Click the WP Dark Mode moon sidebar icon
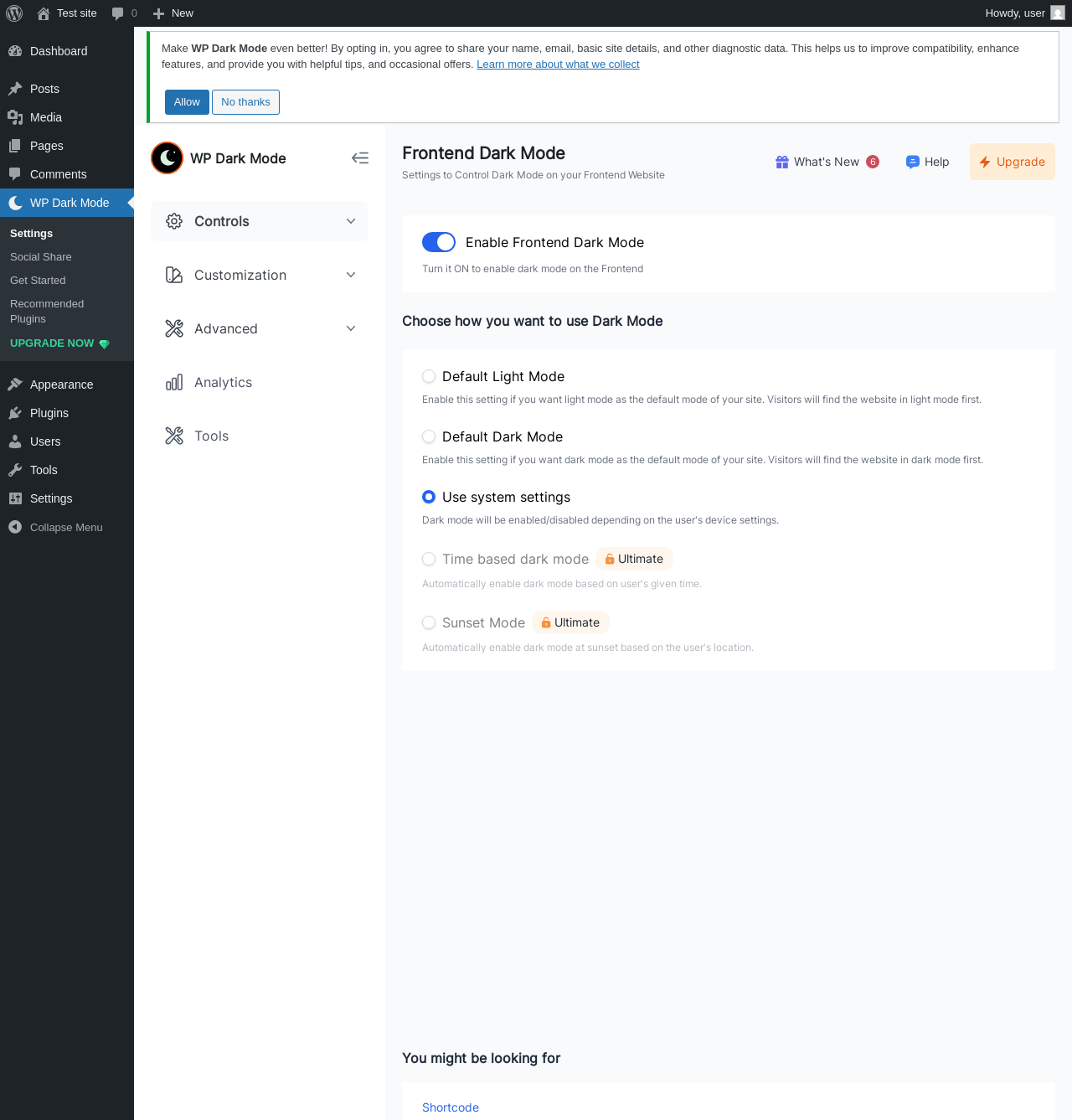1072x1120 pixels. coord(15,203)
